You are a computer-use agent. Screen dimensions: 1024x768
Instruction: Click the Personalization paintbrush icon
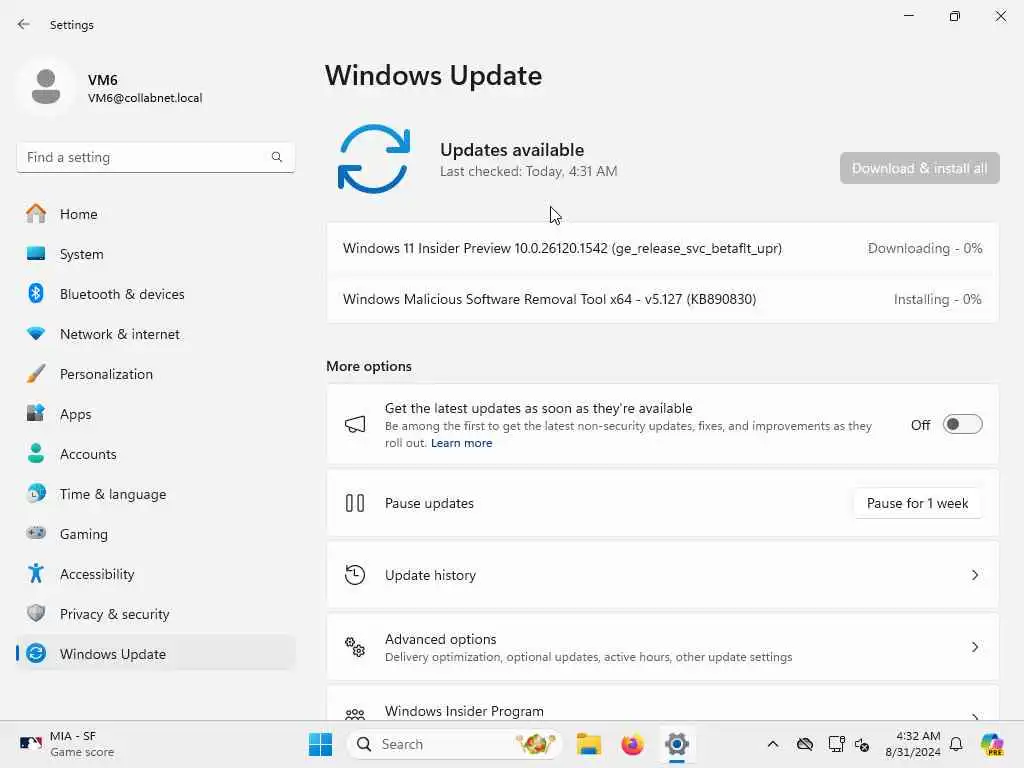[36, 374]
